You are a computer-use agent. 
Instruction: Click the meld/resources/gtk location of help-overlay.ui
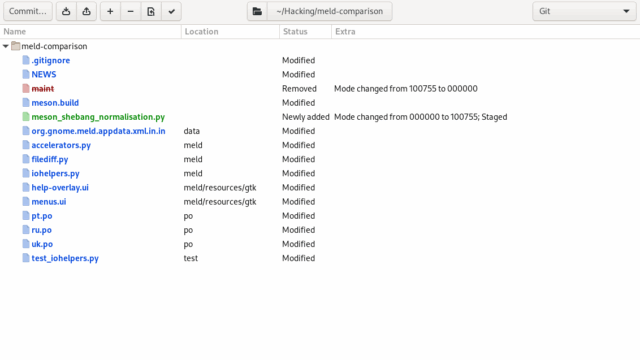[x=220, y=187]
